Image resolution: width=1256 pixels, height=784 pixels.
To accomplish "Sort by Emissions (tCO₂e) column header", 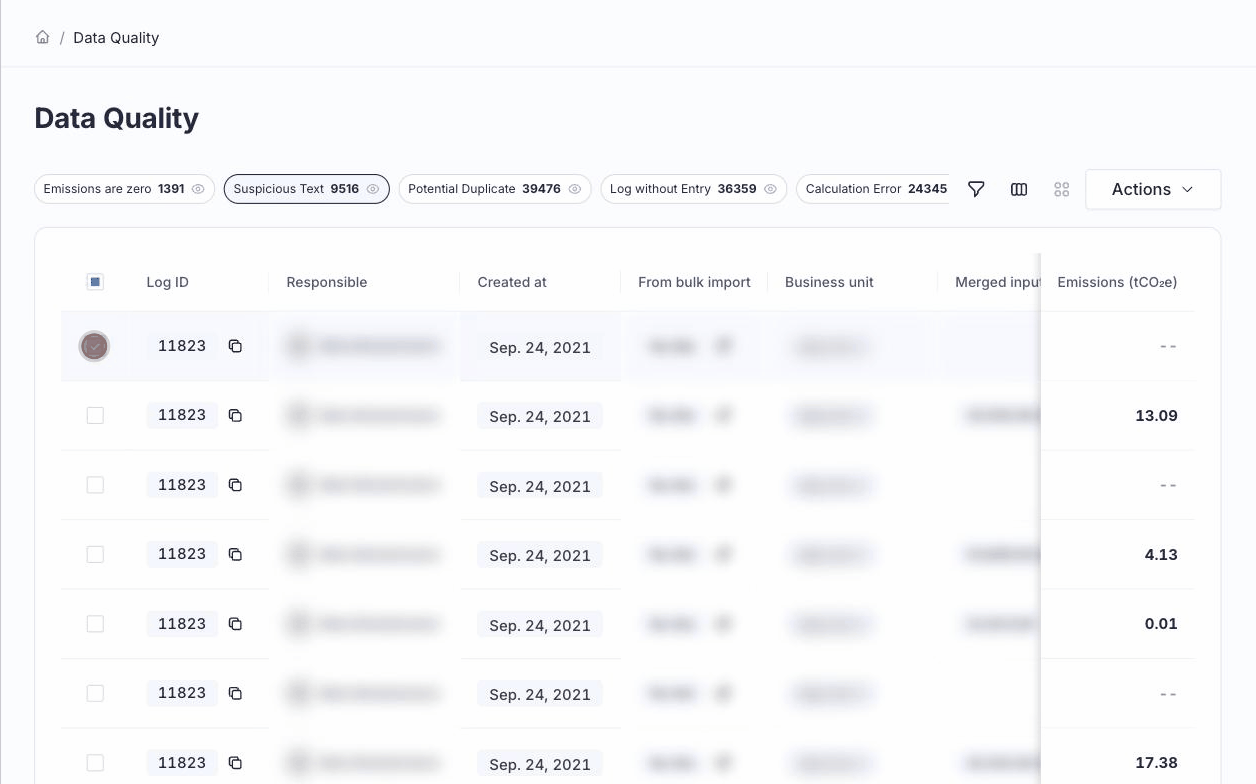I will pos(1117,282).
